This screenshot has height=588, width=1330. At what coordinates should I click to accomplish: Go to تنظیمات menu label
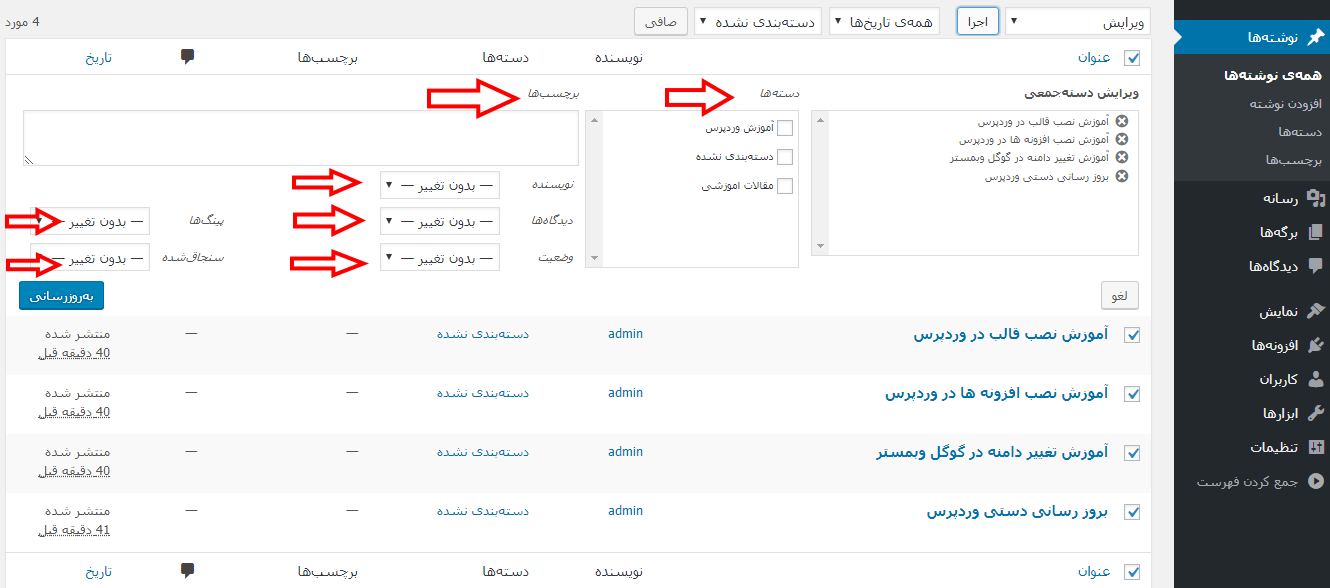(x=1274, y=447)
